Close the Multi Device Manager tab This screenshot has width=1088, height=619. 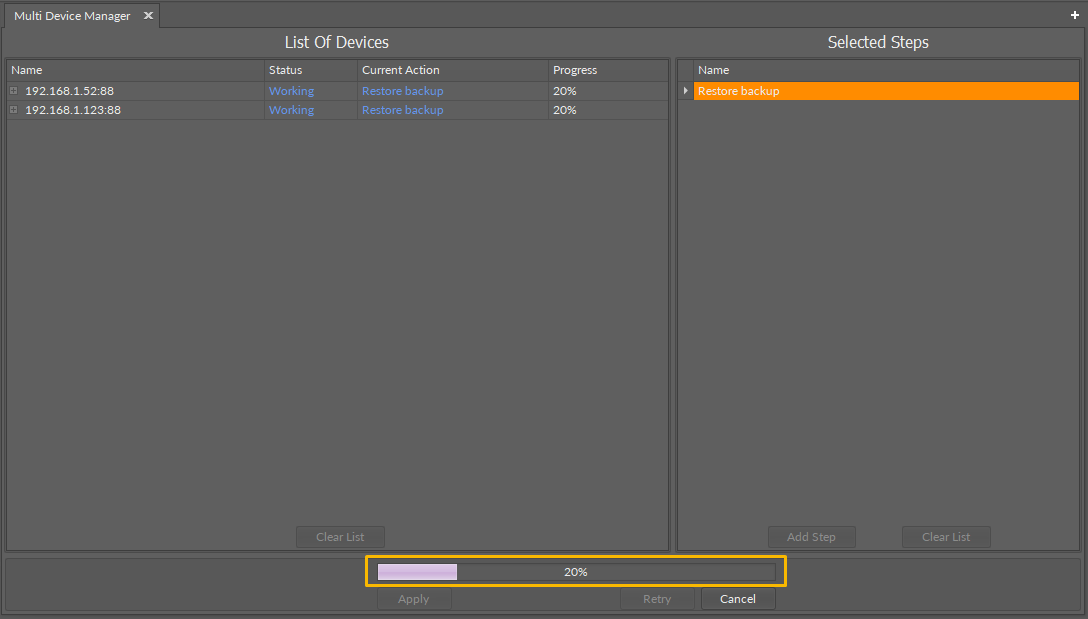[x=148, y=15]
